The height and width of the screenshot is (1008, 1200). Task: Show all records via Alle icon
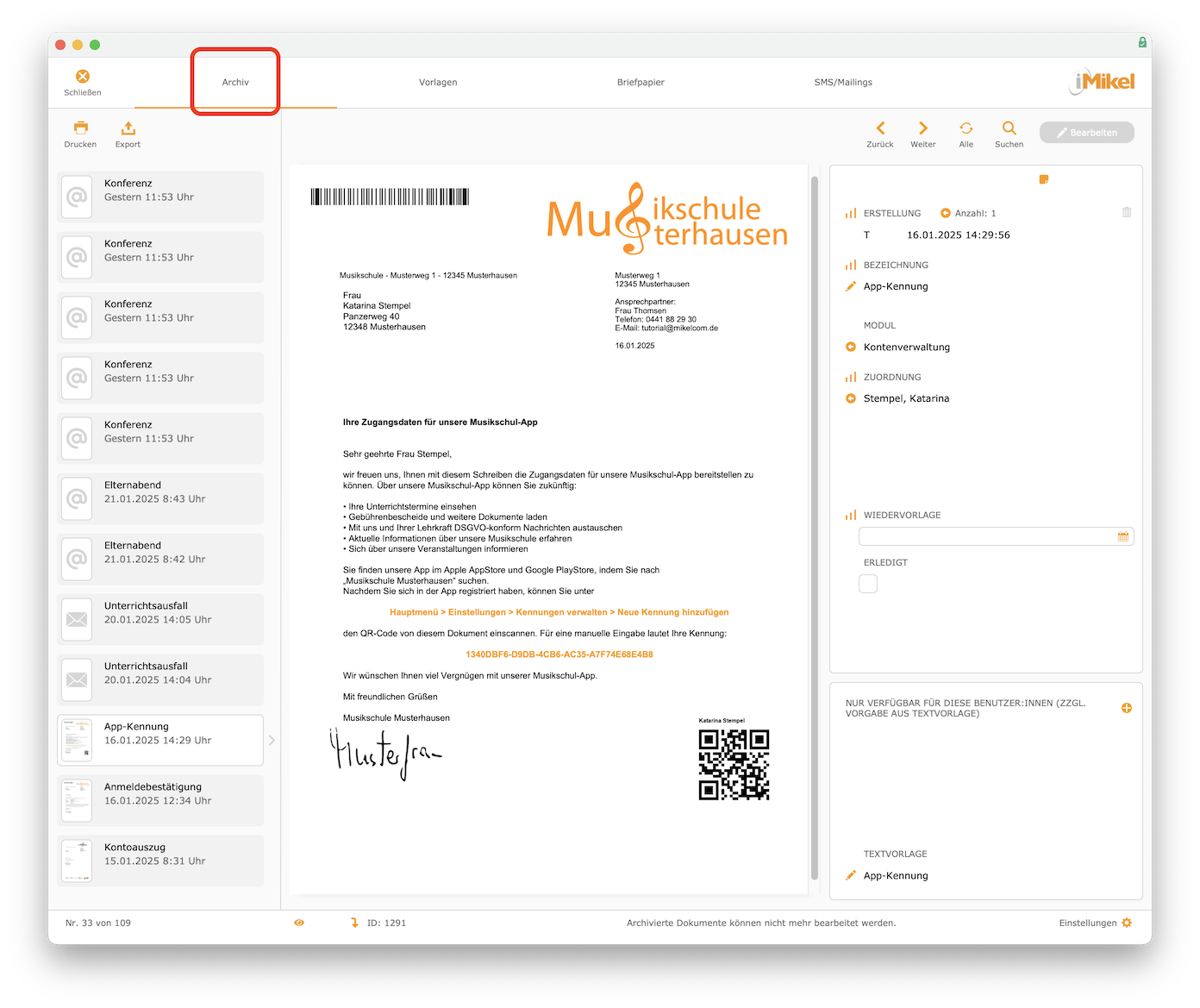pyautogui.click(x=966, y=128)
